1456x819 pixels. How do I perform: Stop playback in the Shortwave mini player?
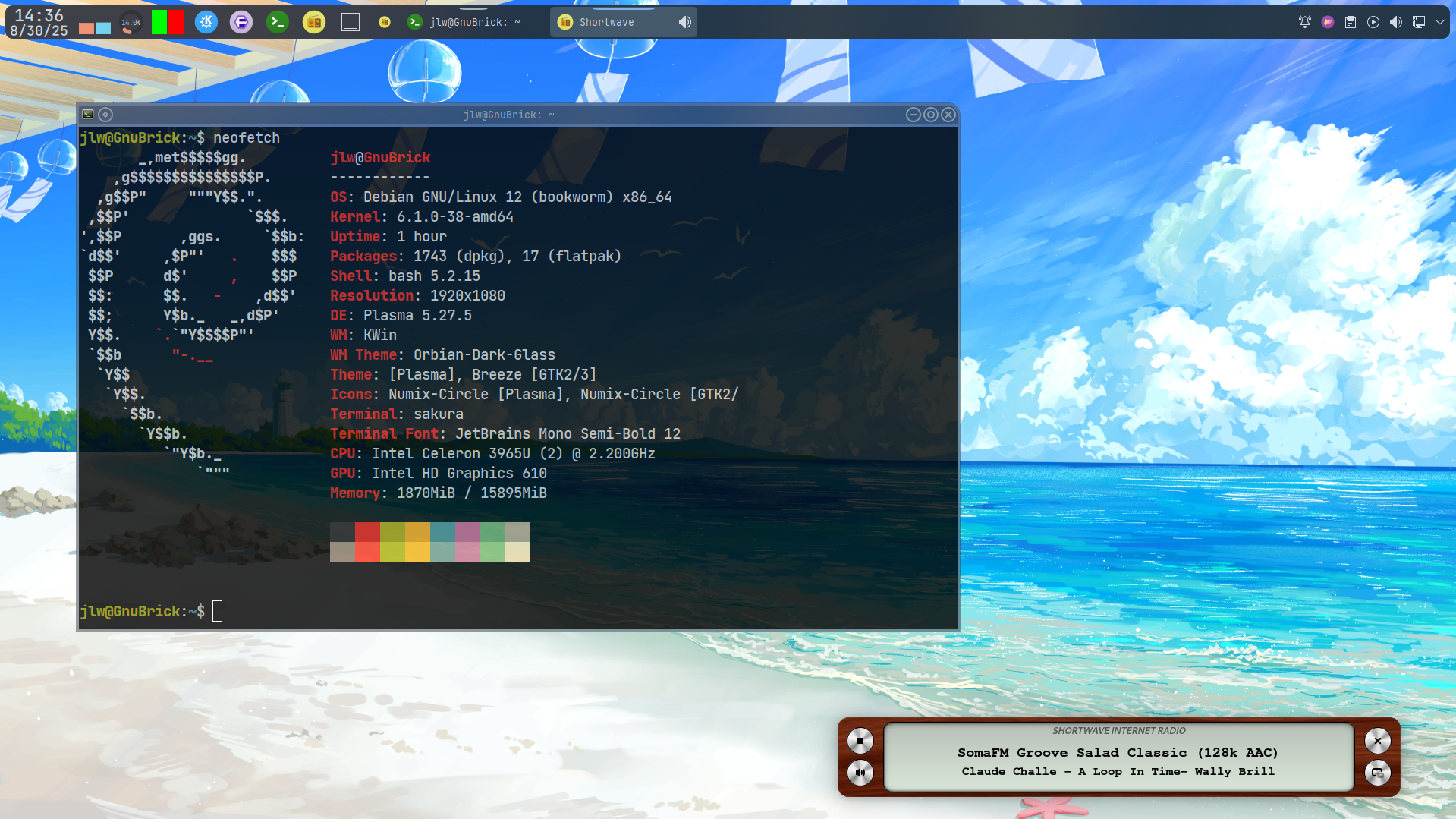tap(860, 740)
